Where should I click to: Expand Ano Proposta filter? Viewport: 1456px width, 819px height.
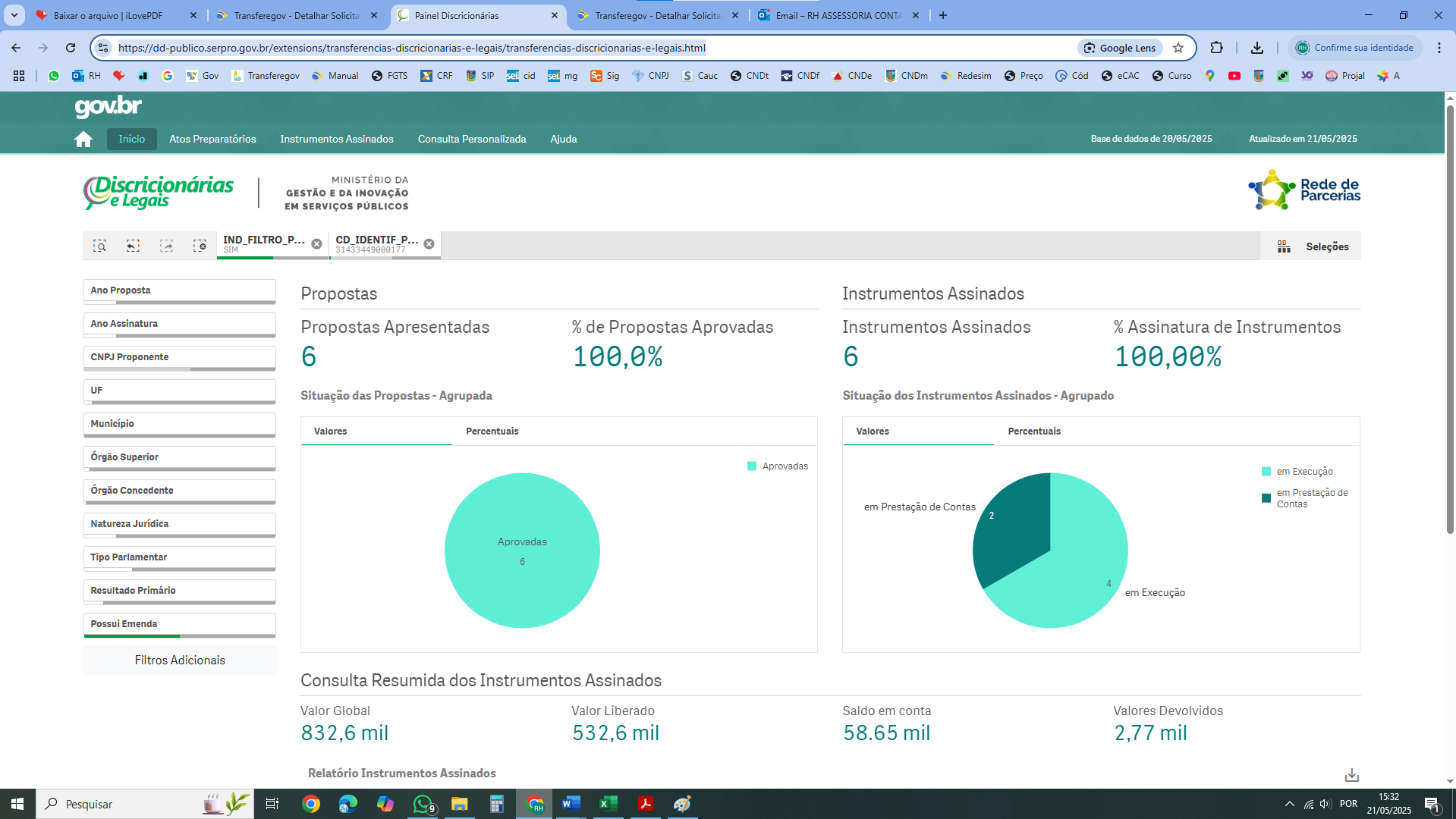[180, 291]
